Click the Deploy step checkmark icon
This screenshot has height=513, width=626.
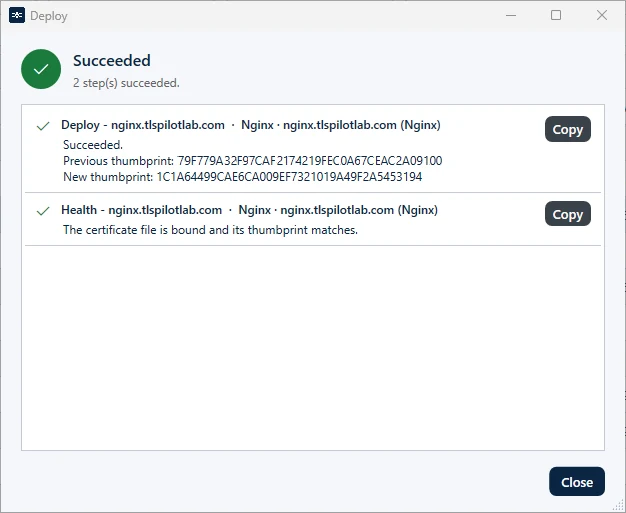coord(43,126)
